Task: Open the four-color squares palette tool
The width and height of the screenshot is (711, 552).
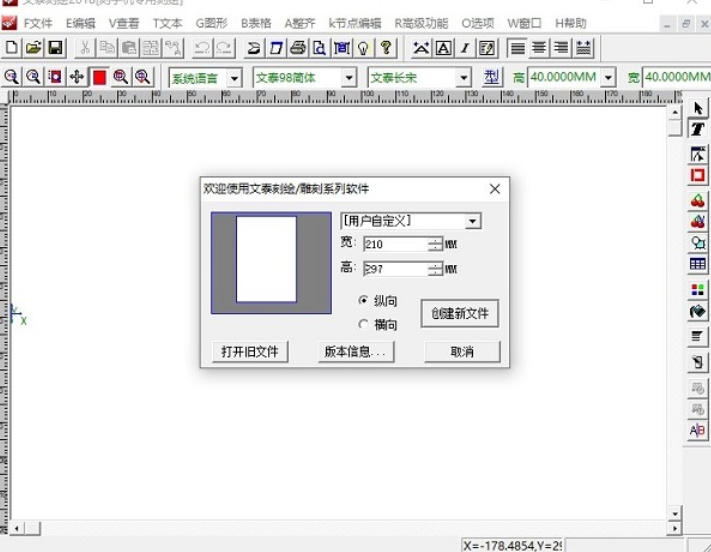Action: (x=698, y=289)
